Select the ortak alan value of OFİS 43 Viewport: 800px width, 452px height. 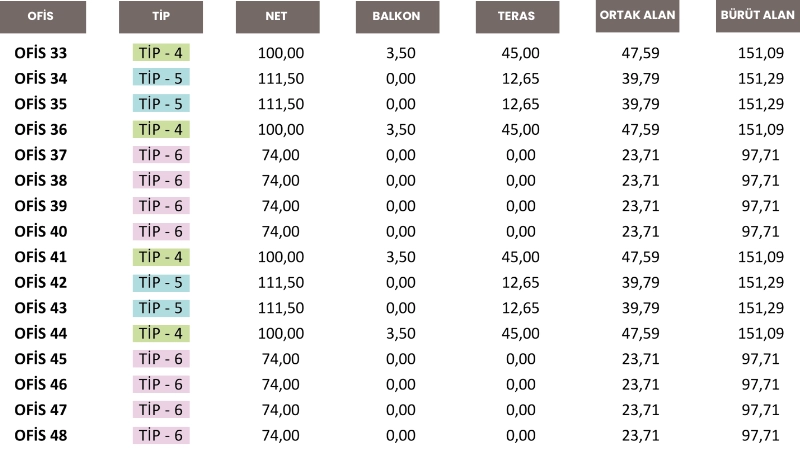click(x=640, y=308)
